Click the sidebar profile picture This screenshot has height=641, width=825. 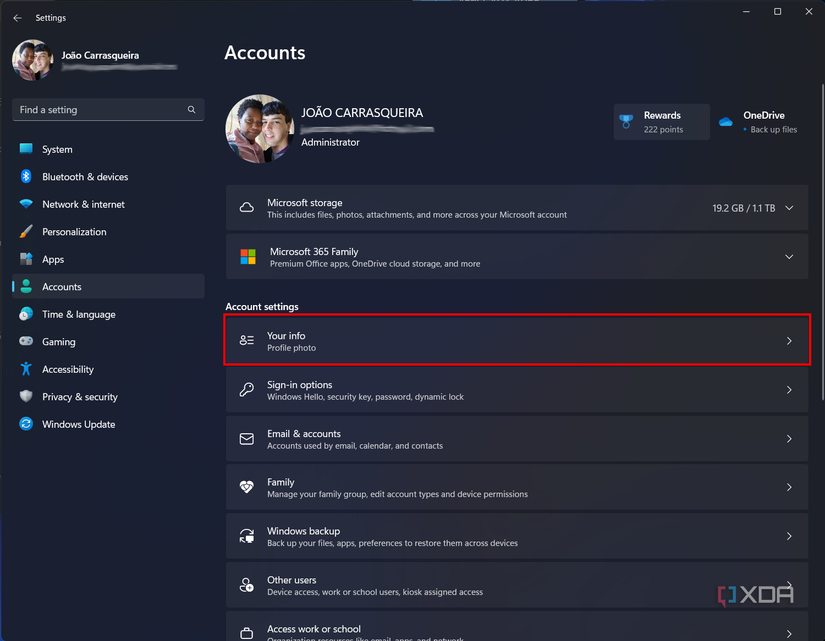click(33, 60)
